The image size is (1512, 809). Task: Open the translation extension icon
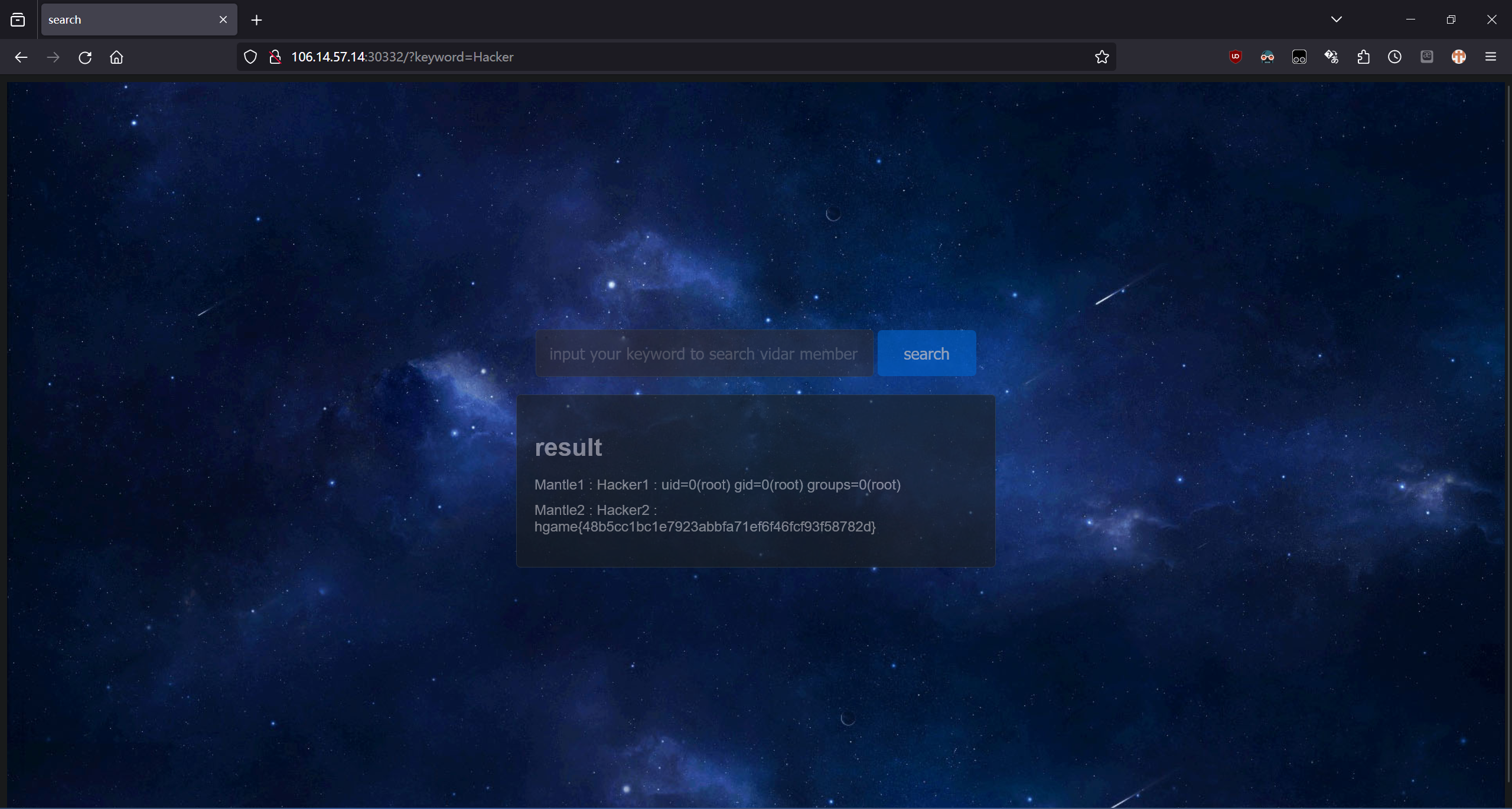coord(1331,57)
